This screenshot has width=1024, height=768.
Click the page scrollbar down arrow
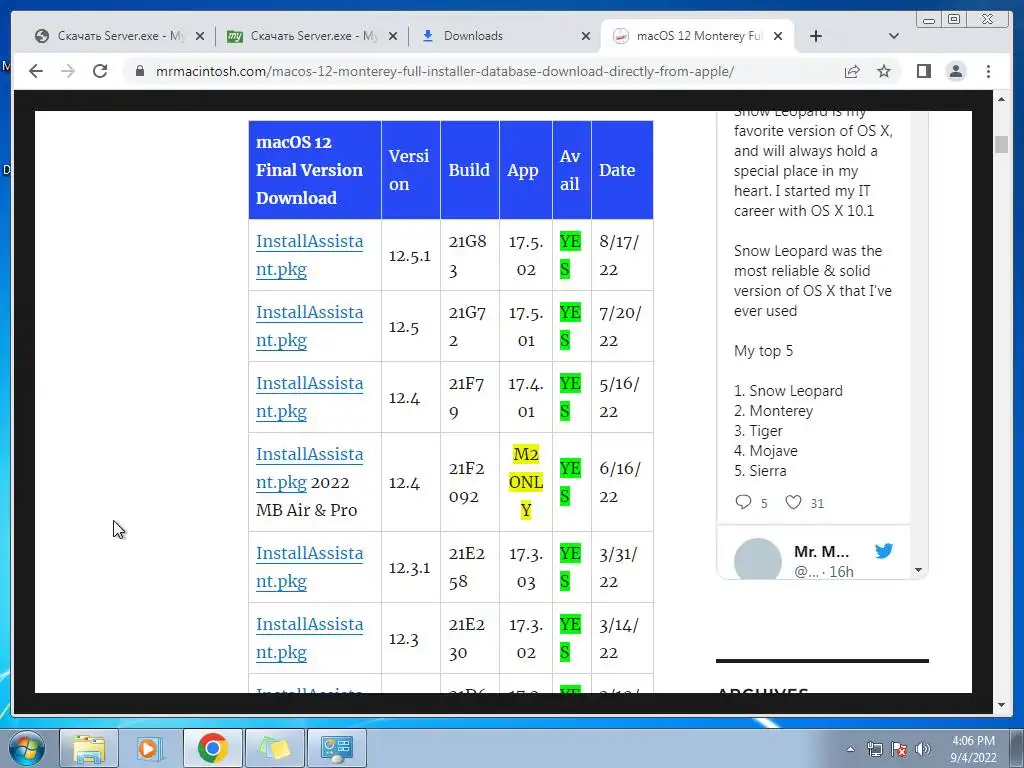tap(1002, 705)
